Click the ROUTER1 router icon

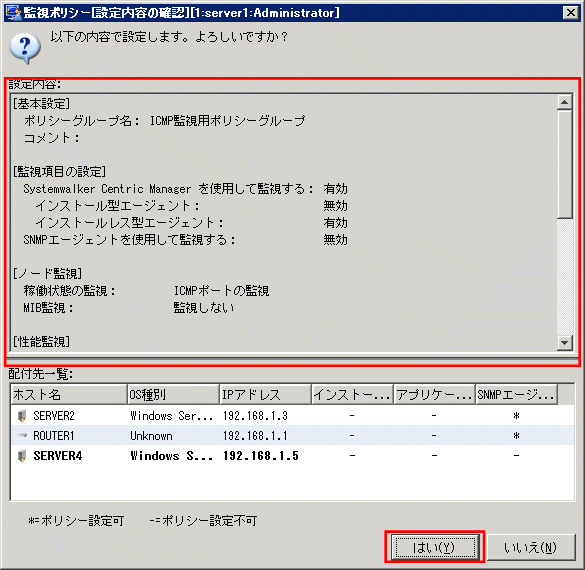click(x=22, y=435)
